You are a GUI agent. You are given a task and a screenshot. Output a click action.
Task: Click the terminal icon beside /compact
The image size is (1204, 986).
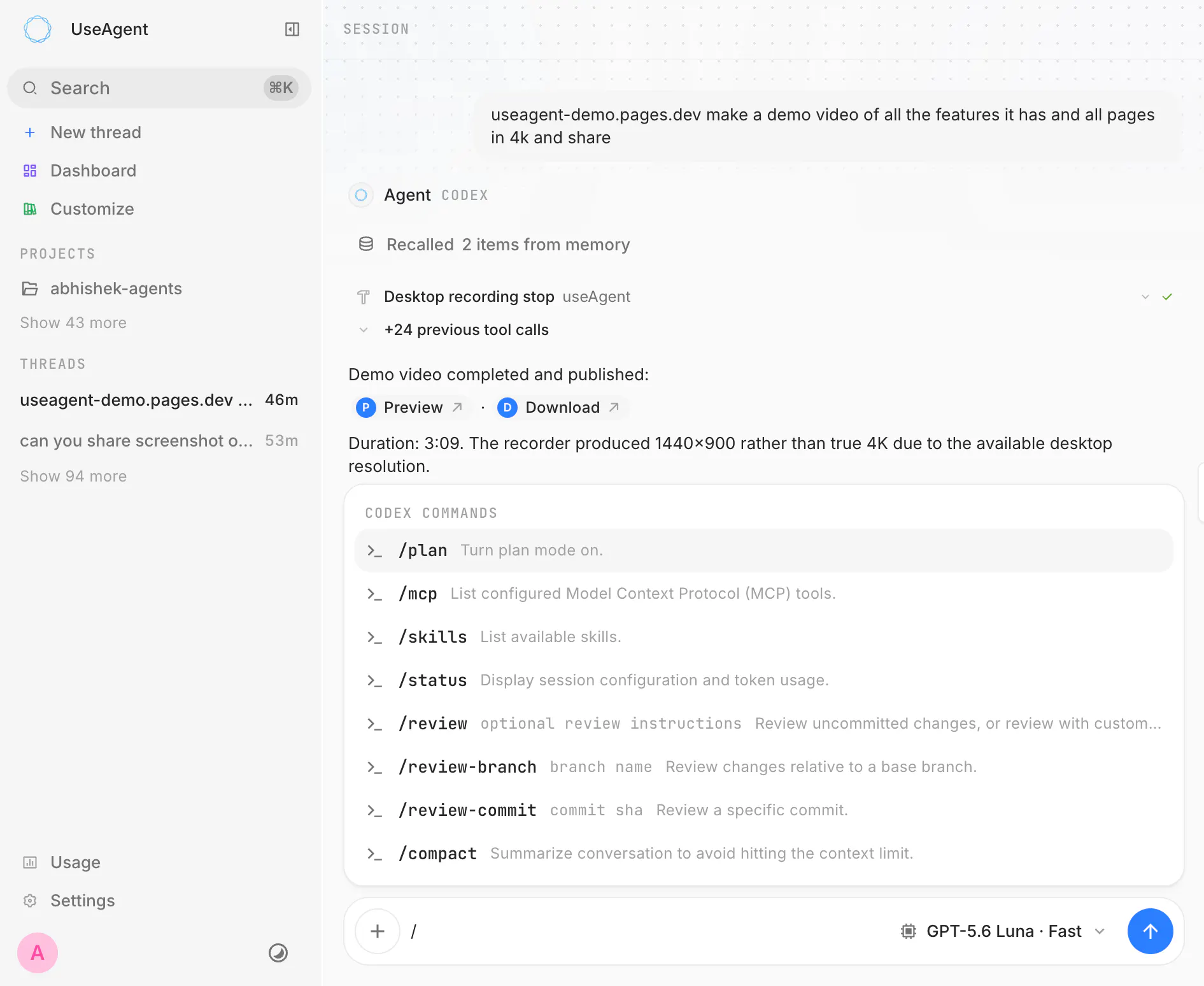tap(374, 854)
